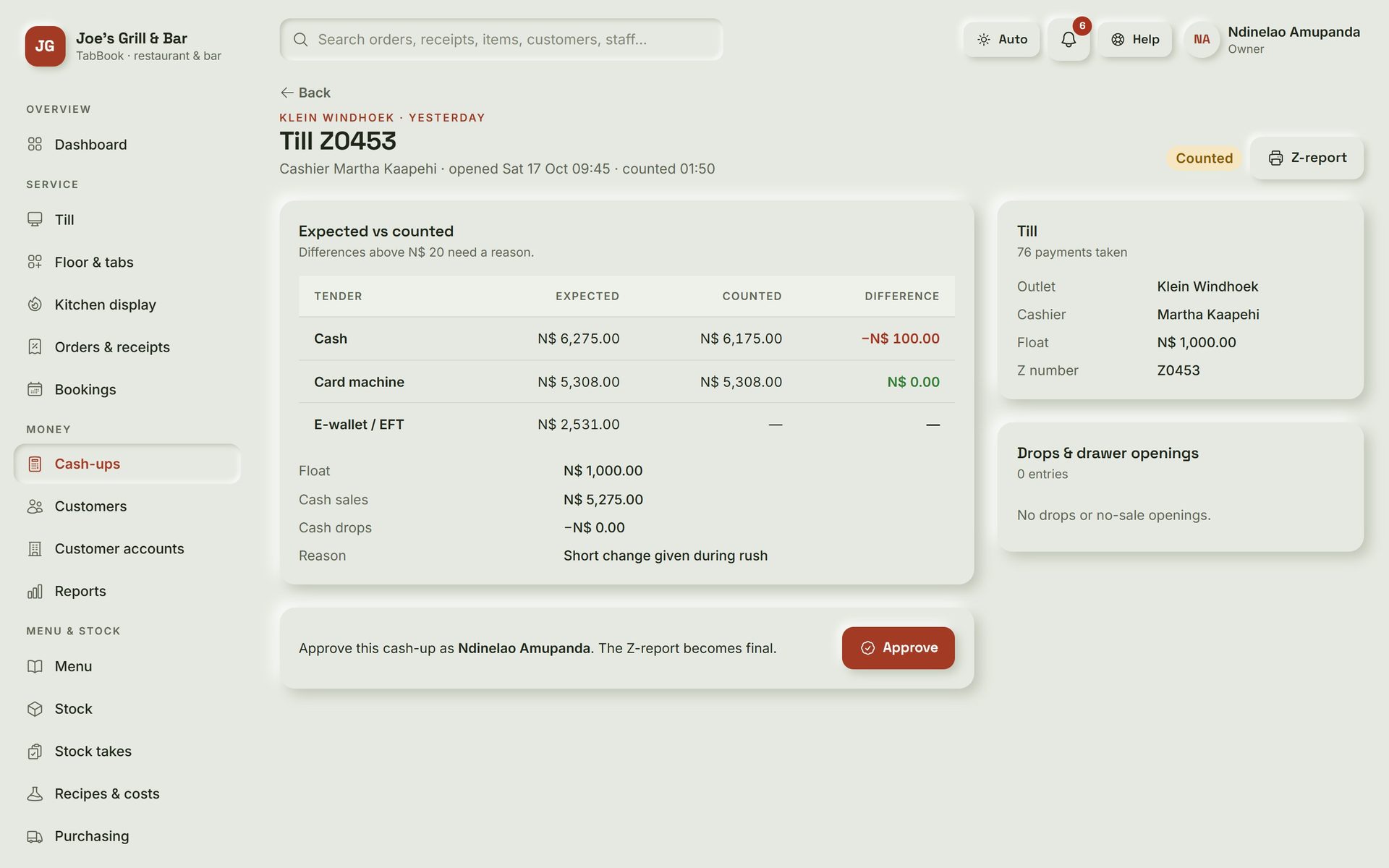This screenshot has height=868, width=1389.
Task: Click the Purchasing truck icon
Action: click(35, 836)
